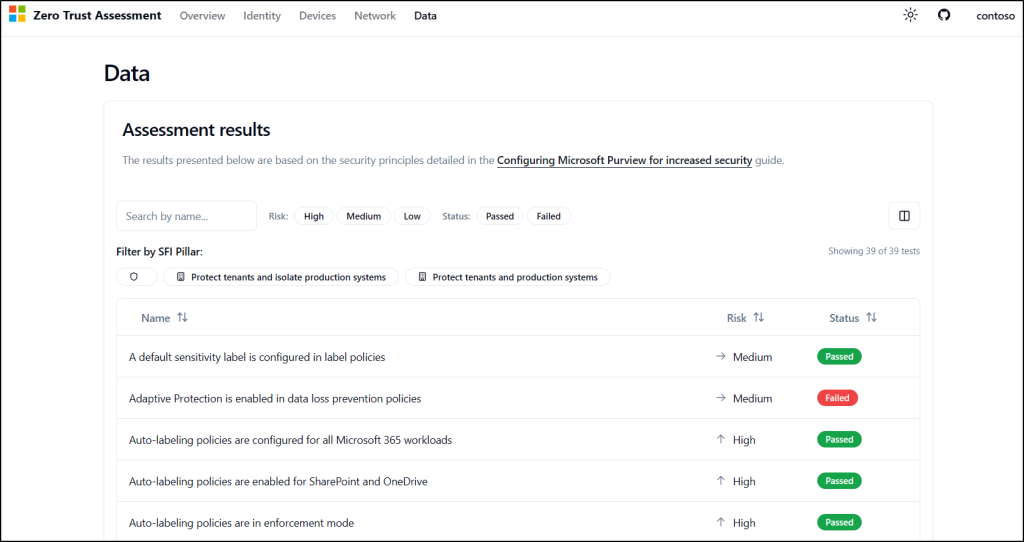Open the GitHub repository icon
The height and width of the screenshot is (542, 1024).
944,15
